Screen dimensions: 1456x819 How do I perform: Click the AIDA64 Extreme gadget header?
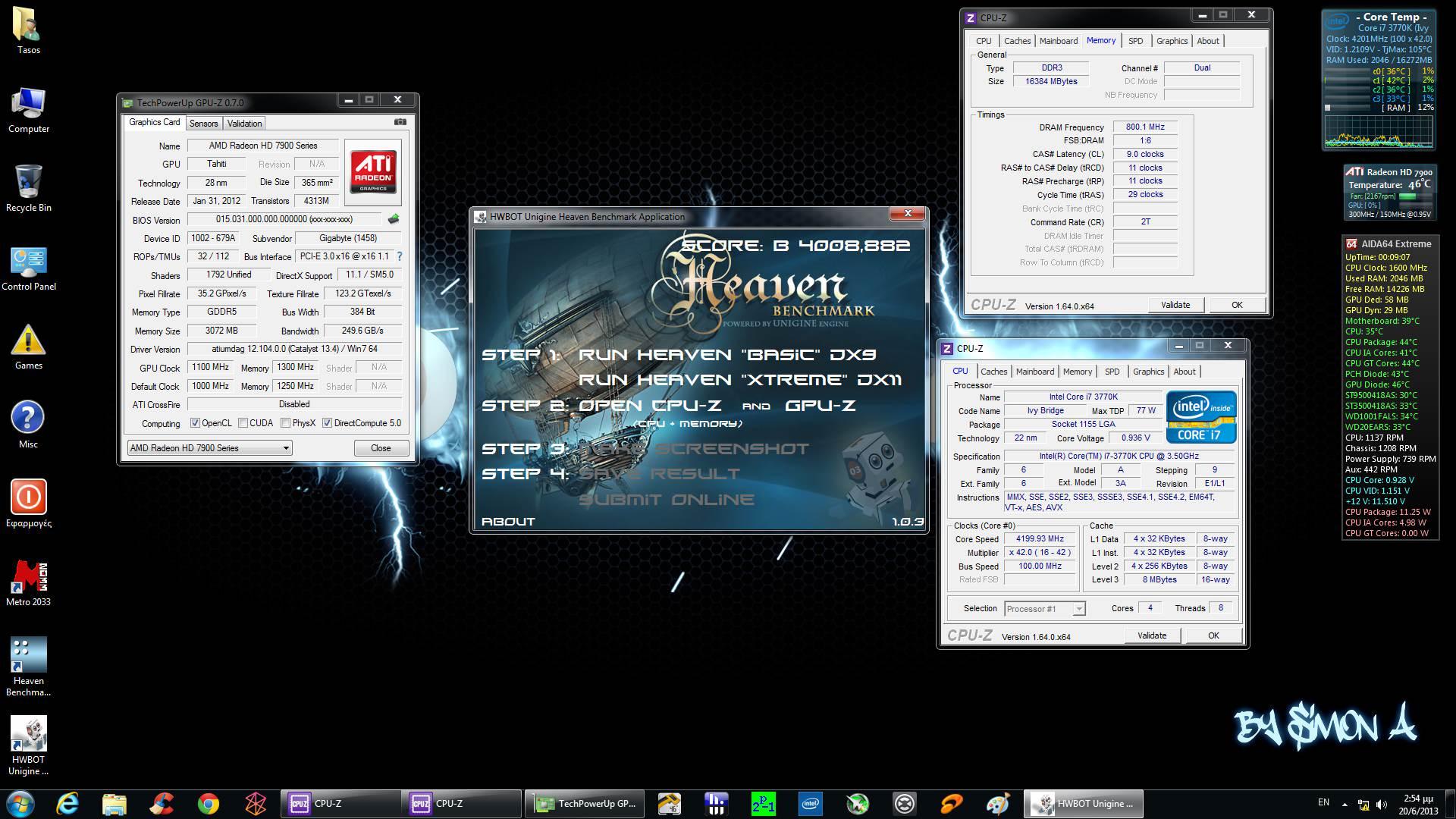[1390, 244]
